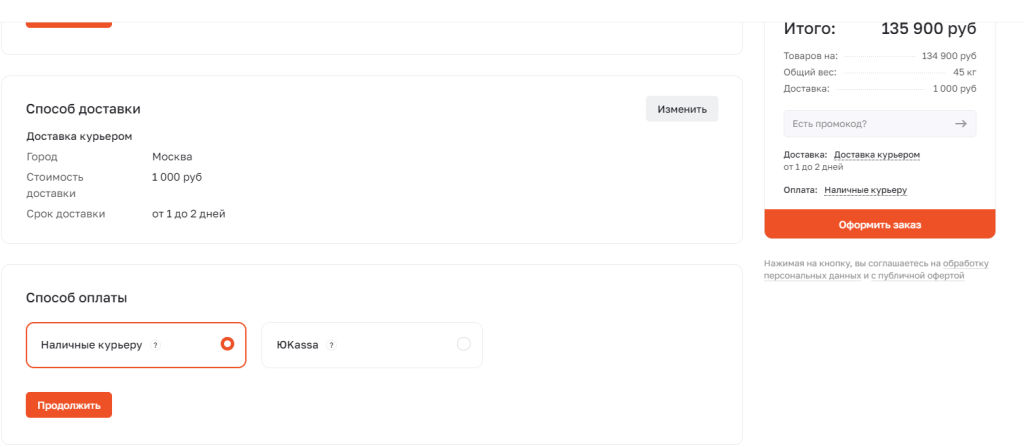This screenshot has width=1024, height=447.
Task: Click the 135 900 руб total amount
Action: (928, 29)
